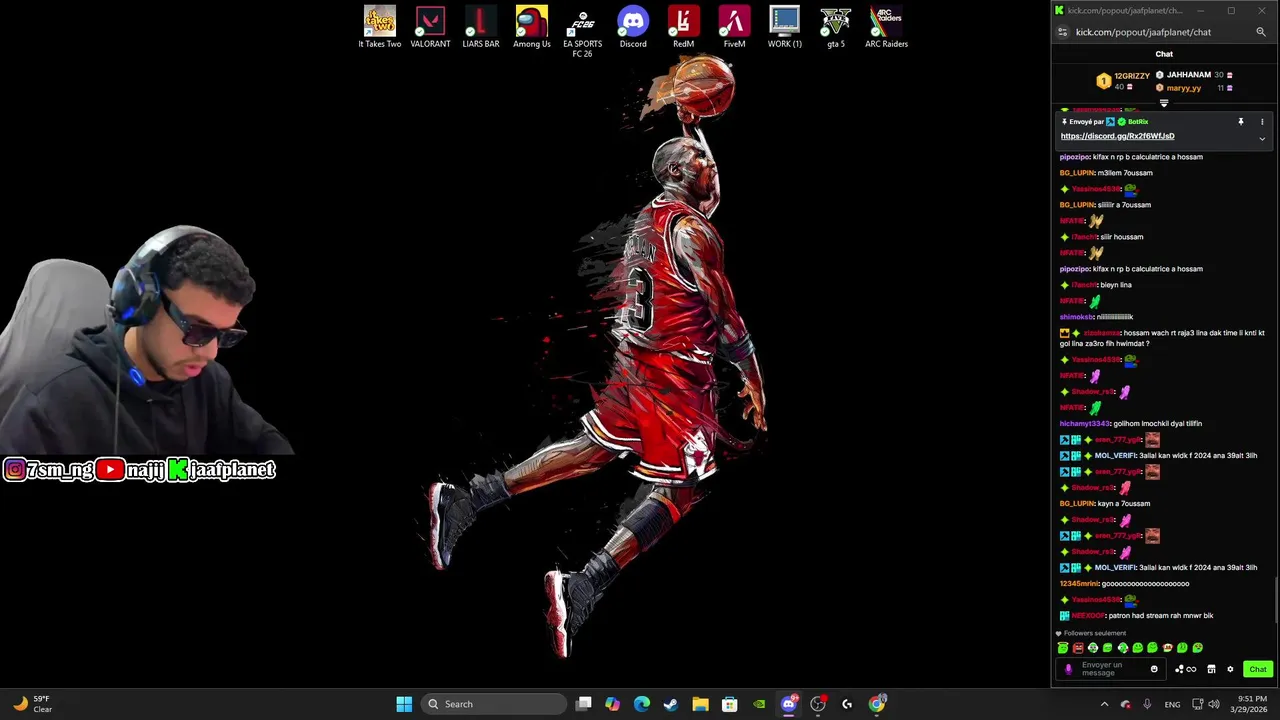1280x720 pixels.
Task: Open the clock showing 9:51 PM
Action: click(x=1248, y=704)
